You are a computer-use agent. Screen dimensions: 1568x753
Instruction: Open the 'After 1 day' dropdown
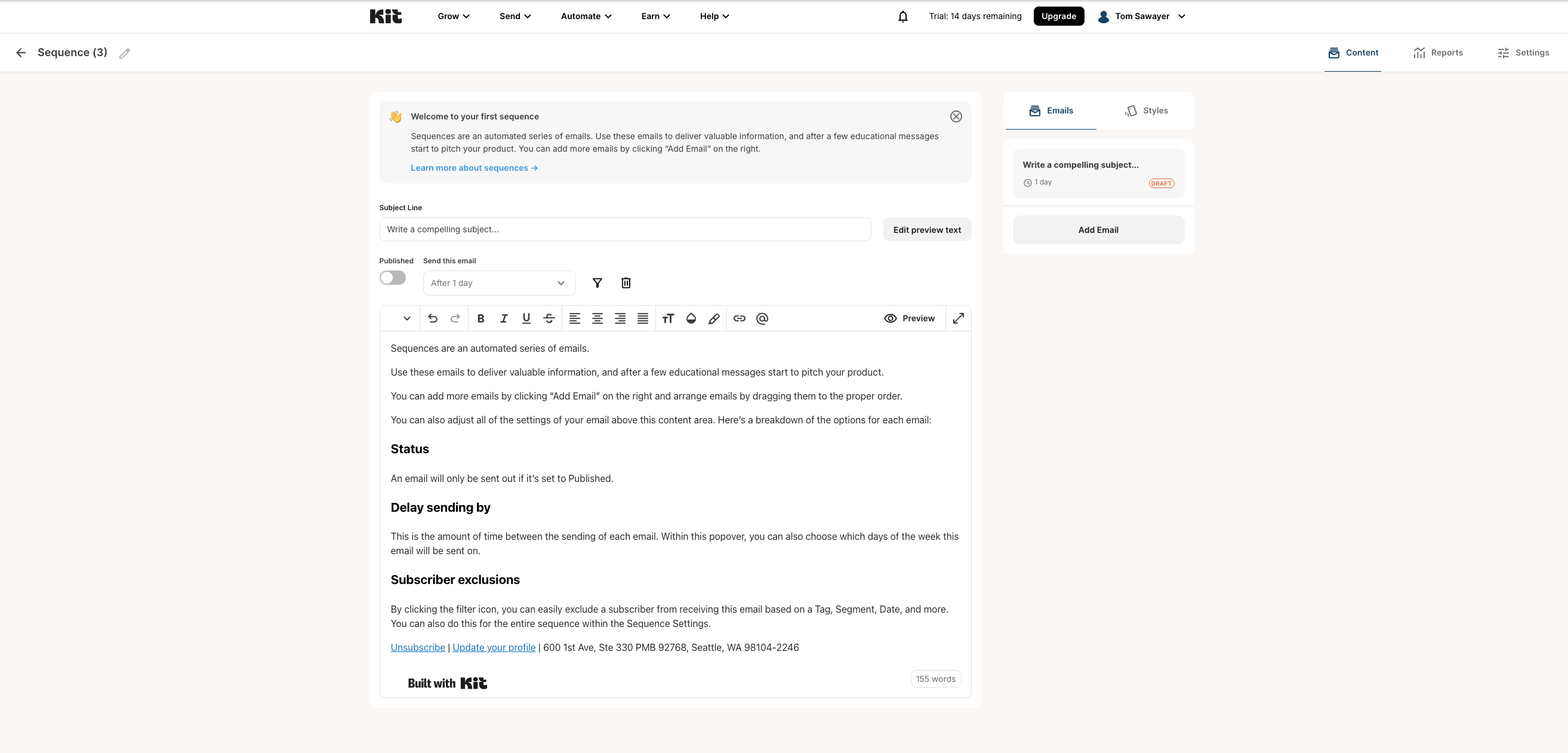pos(499,283)
